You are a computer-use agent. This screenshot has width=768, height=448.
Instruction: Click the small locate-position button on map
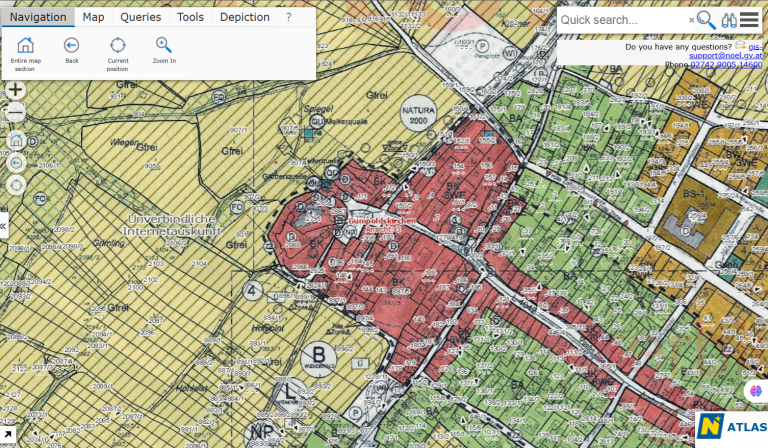[16, 184]
